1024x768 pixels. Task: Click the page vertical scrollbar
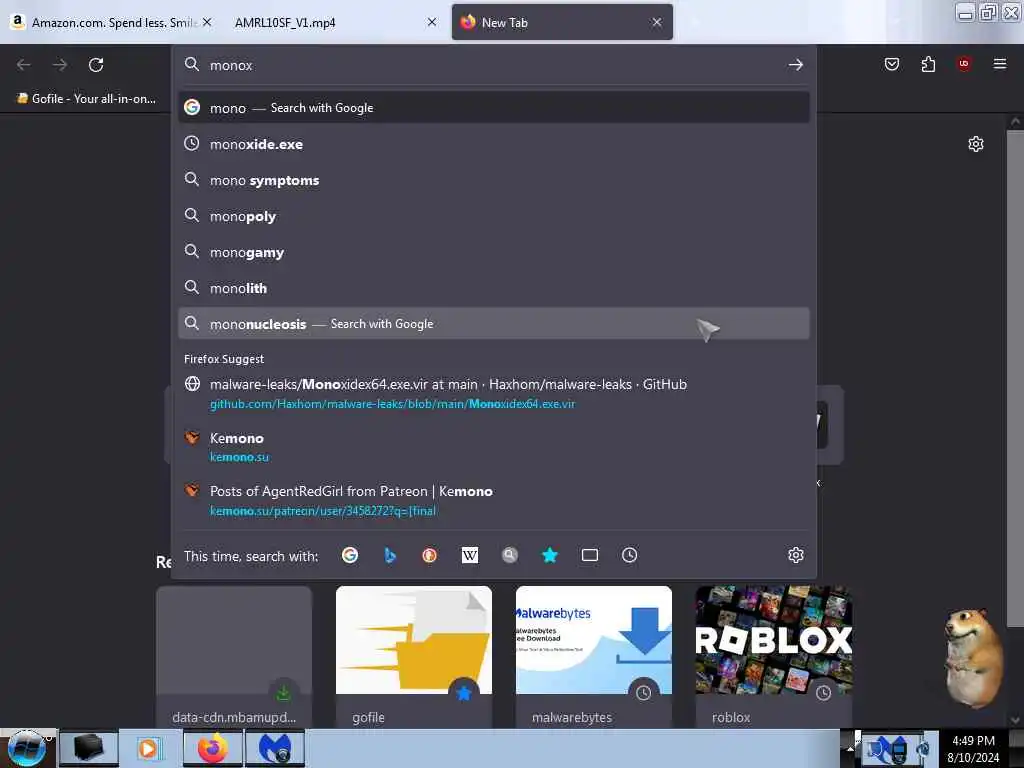pyautogui.click(x=1015, y=379)
